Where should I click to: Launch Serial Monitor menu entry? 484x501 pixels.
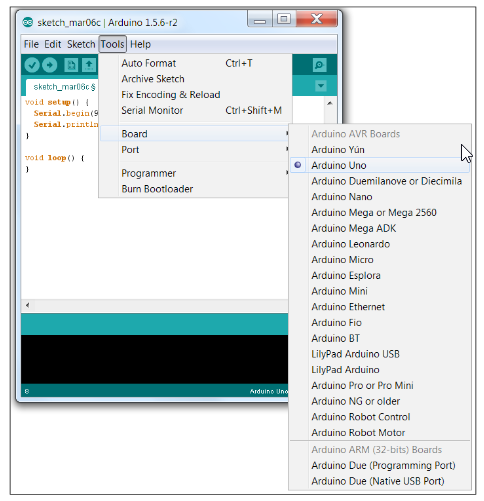pos(195,110)
